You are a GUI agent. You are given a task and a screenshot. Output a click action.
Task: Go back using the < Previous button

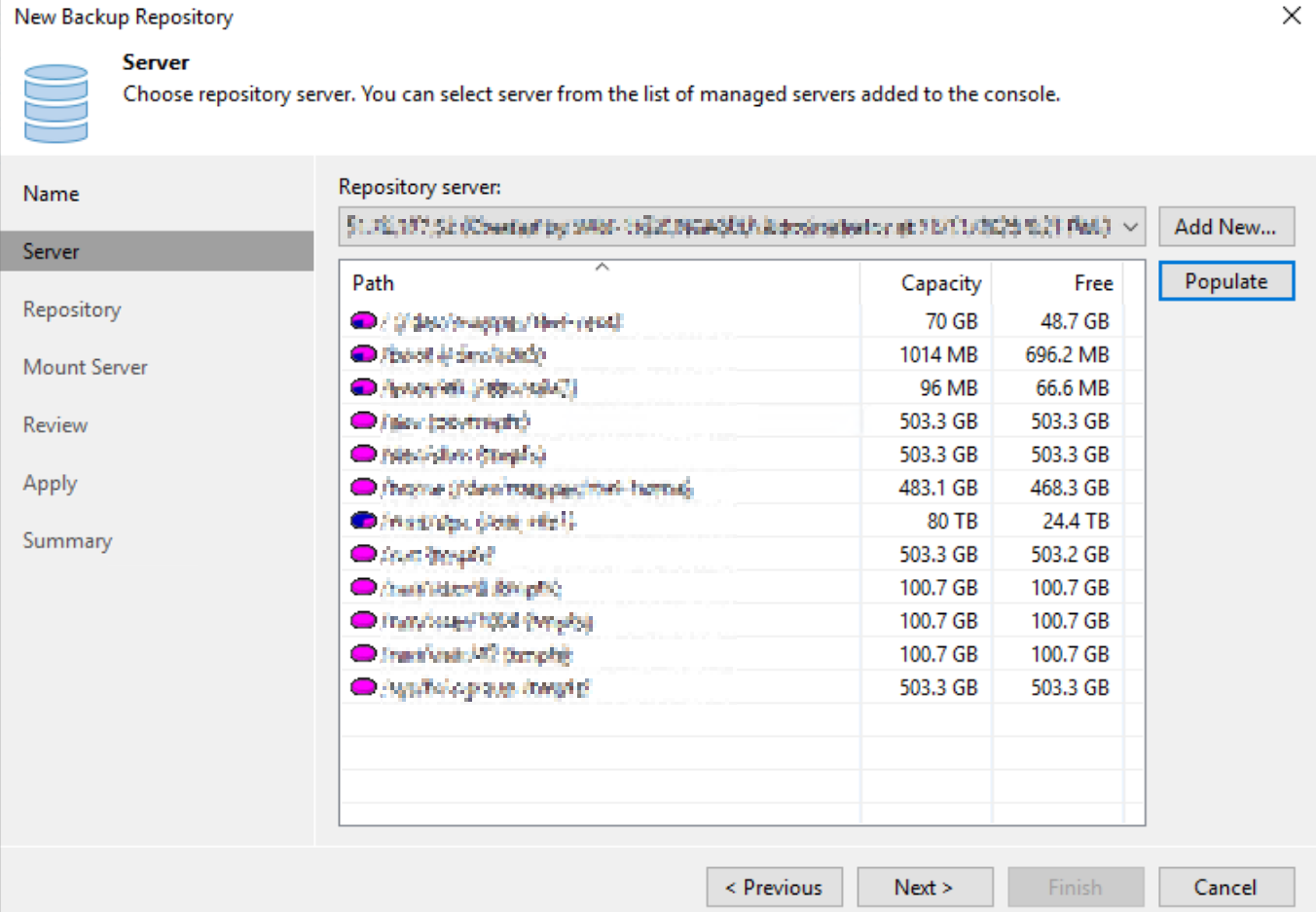click(774, 887)
